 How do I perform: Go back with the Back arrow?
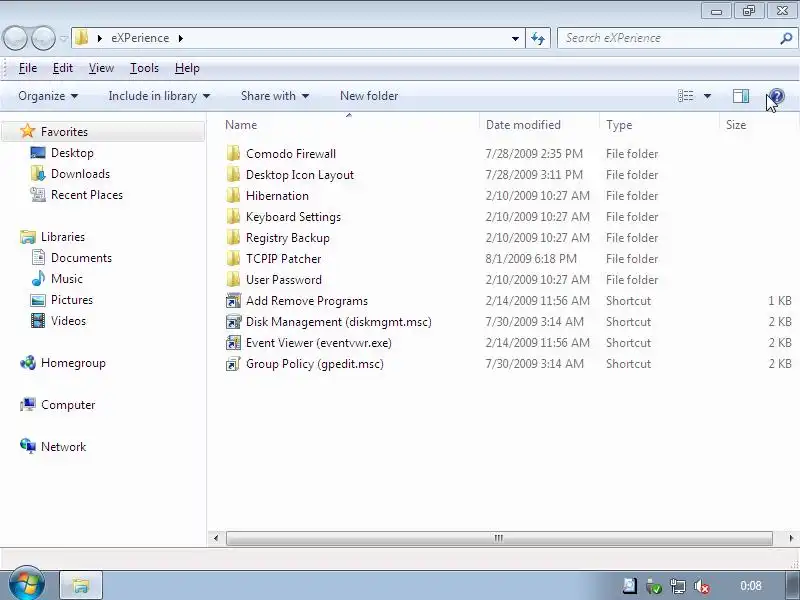pos(15,38)
